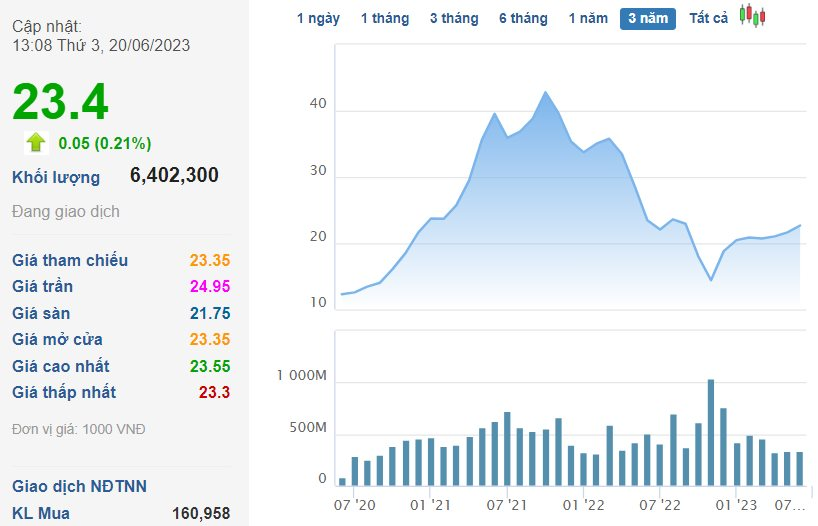Select the 1 ngày time range
This screenshot has width=818, height=526.
318,18
